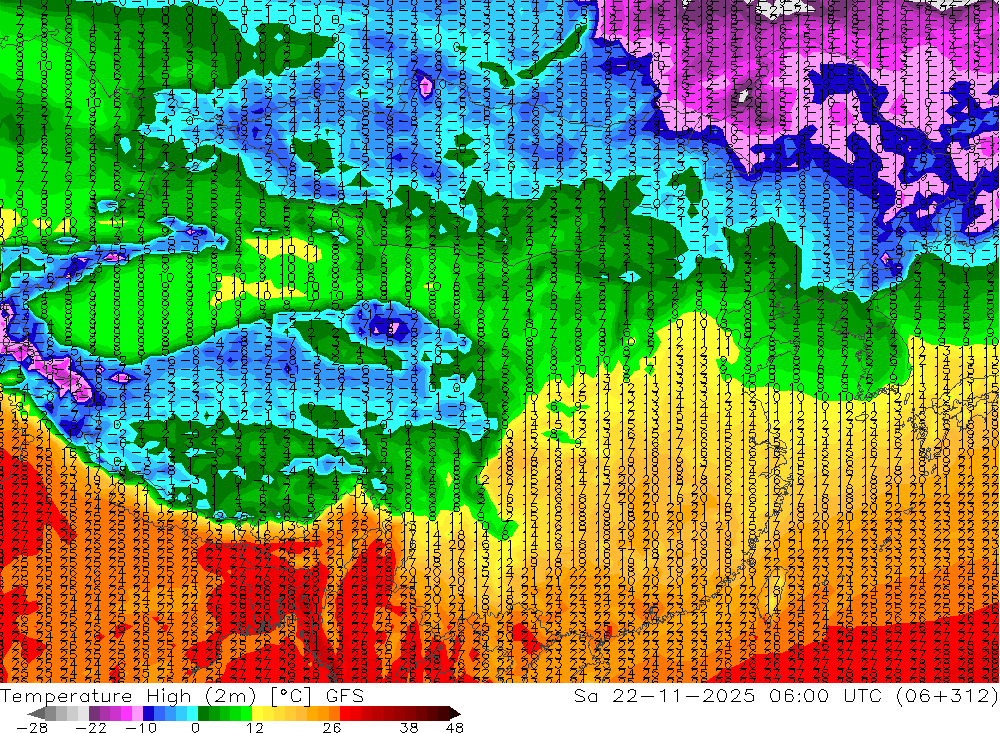This screenshot has width=1000, height=733.
Task: Click the -10 legend label
Action: pyautogui.click(x=140, y=727)
